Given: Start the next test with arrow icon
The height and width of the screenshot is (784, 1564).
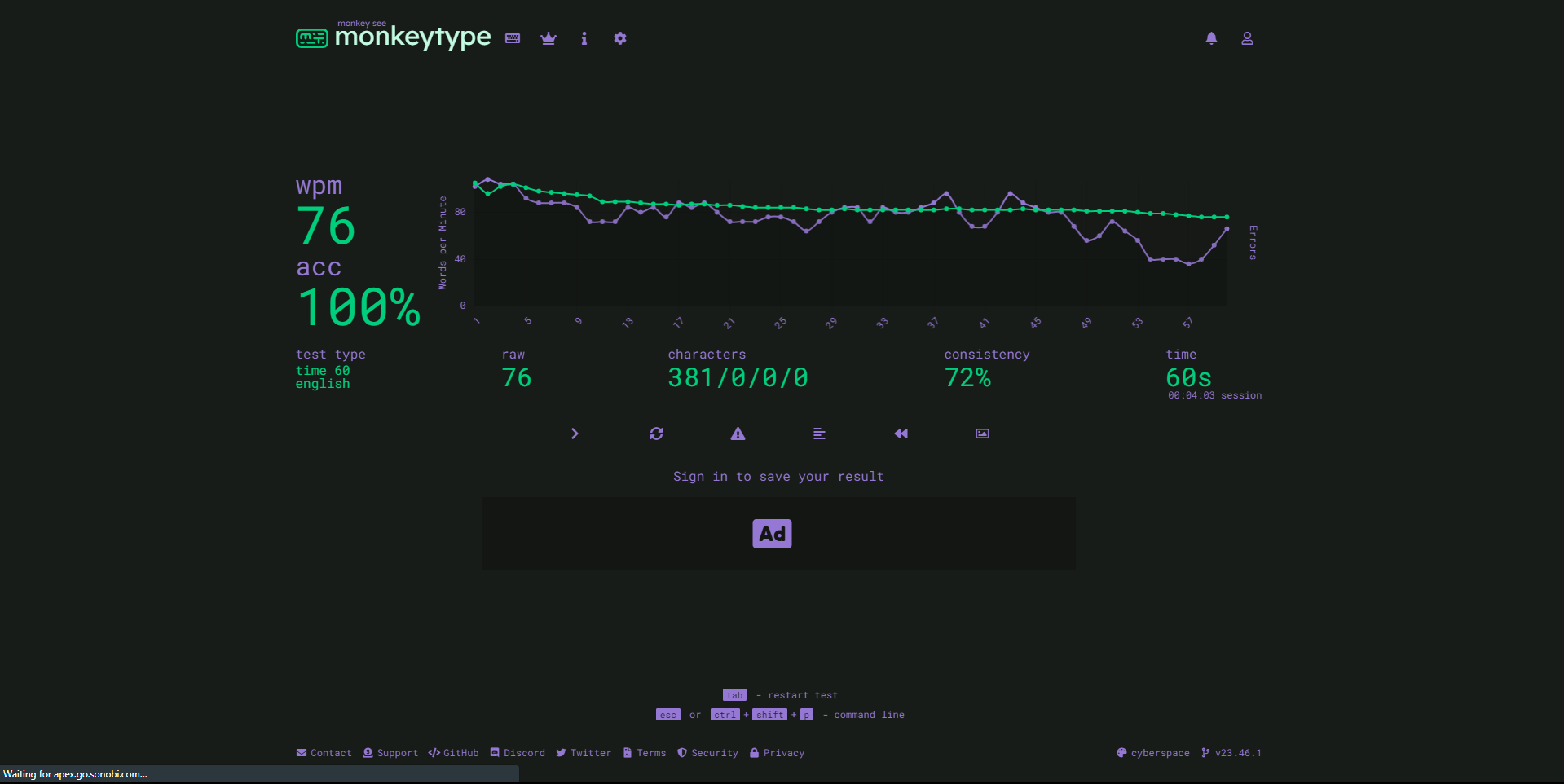Looking at the screenshot, I should [575, 434].
